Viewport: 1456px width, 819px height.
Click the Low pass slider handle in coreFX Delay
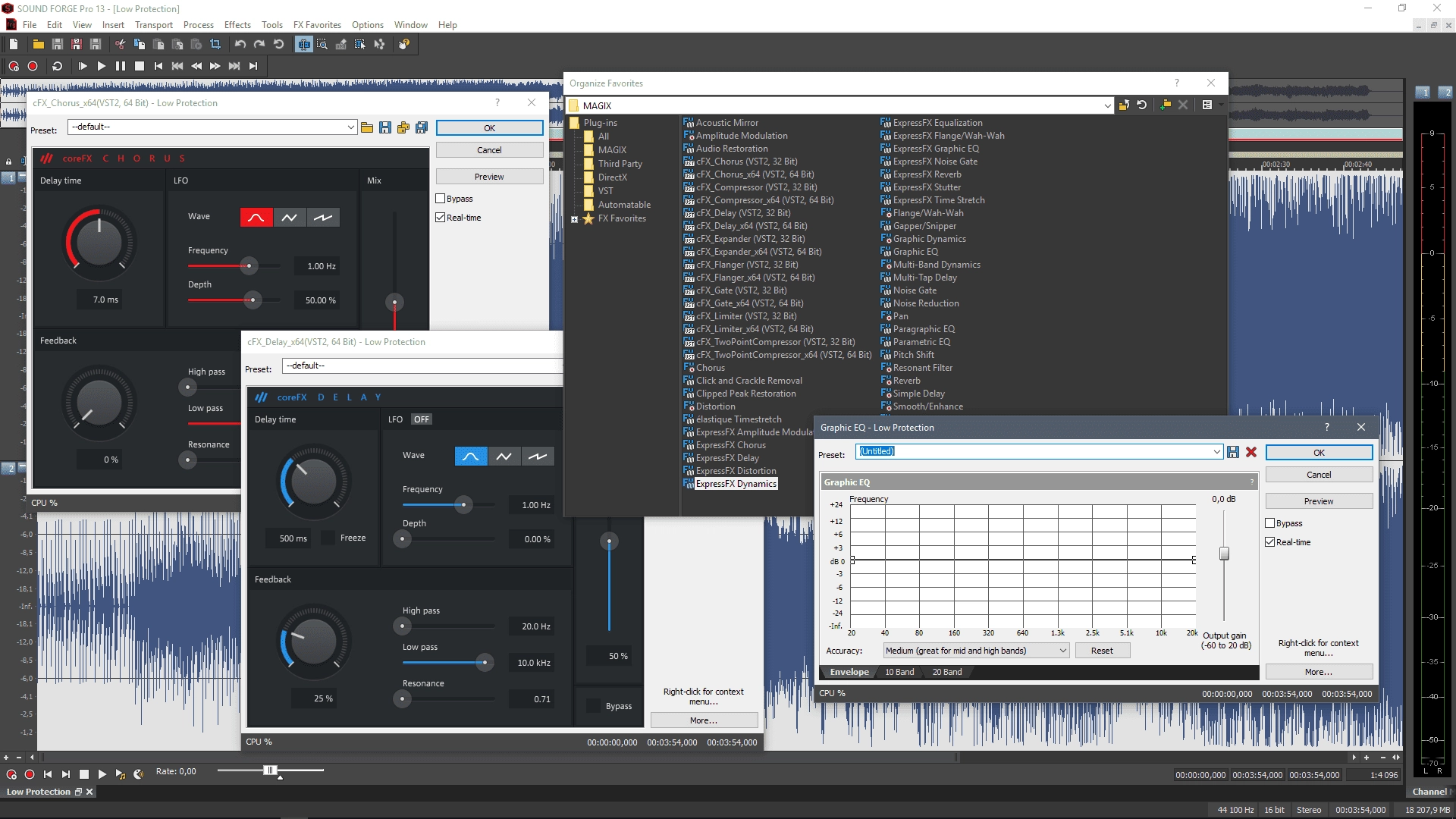[485, 663]
